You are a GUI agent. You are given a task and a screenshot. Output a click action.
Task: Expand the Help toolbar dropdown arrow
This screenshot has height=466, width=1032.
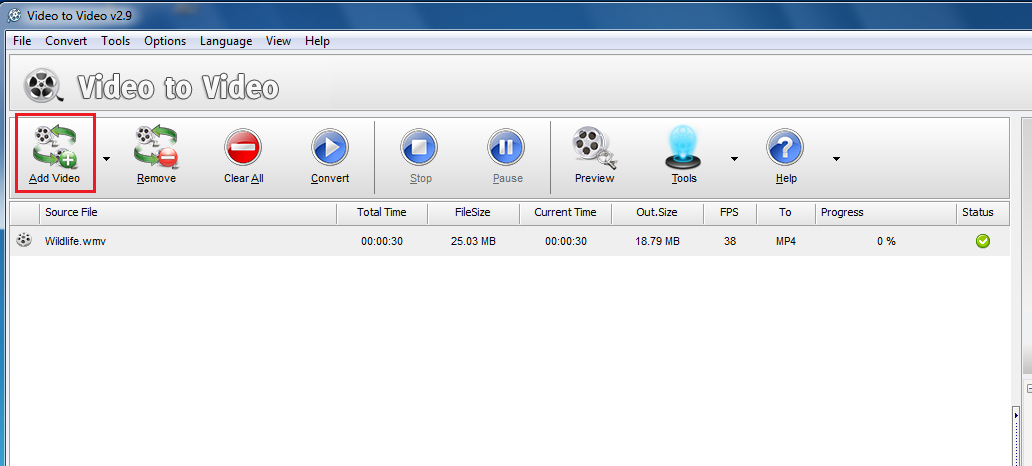[836, 158]
